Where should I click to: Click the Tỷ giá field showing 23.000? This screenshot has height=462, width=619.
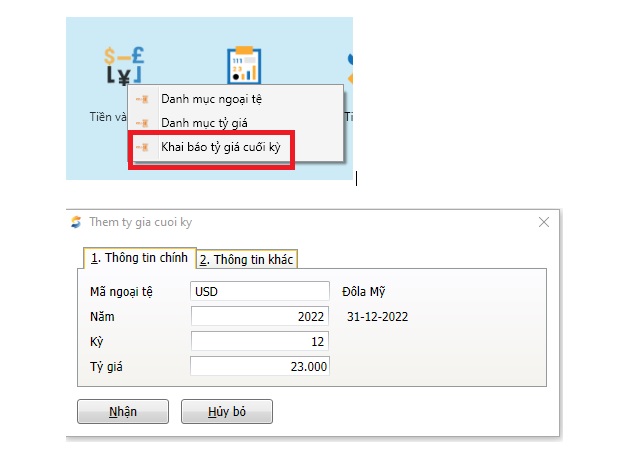point(259,366)
